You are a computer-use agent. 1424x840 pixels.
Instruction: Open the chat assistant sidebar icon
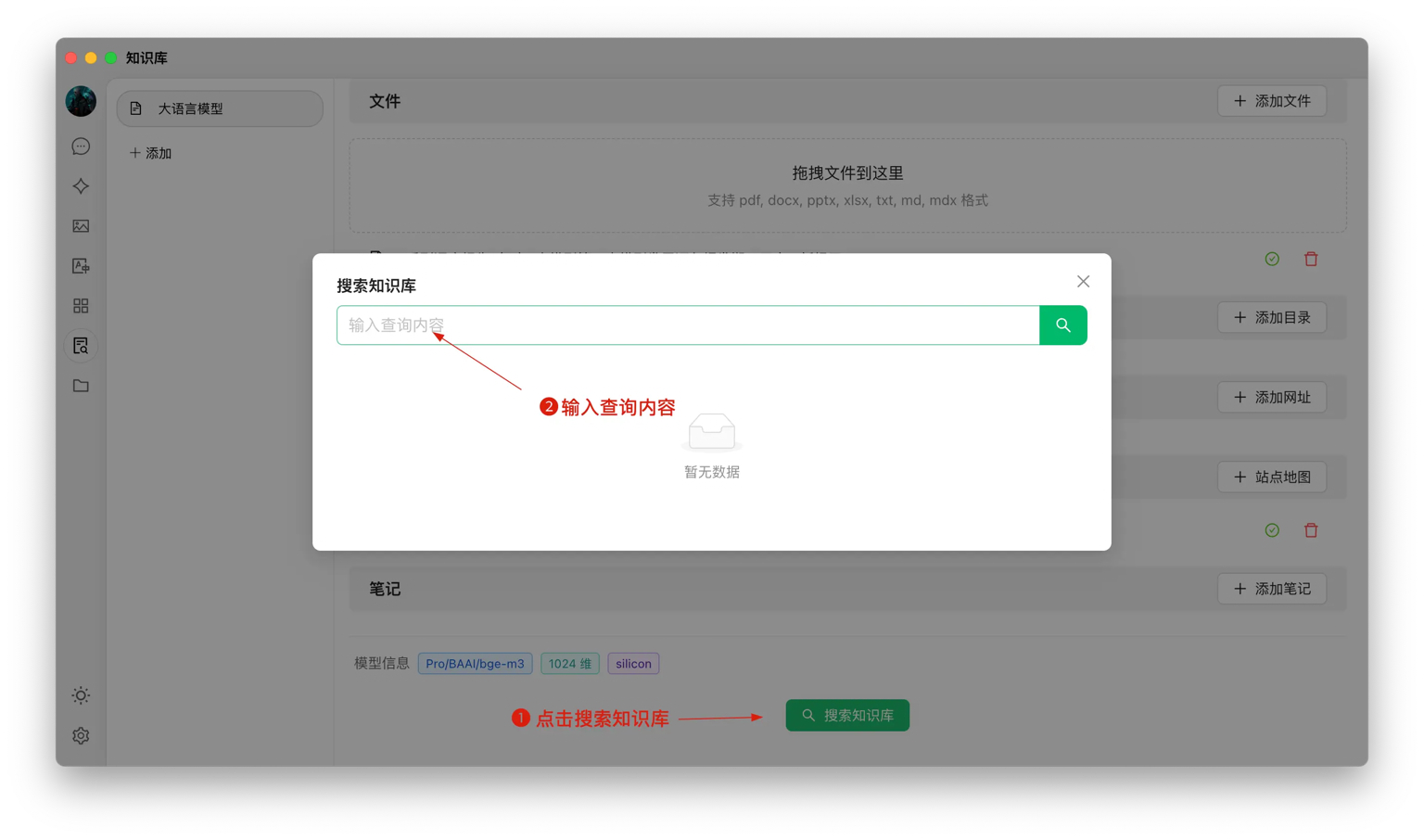coord(81,146)
